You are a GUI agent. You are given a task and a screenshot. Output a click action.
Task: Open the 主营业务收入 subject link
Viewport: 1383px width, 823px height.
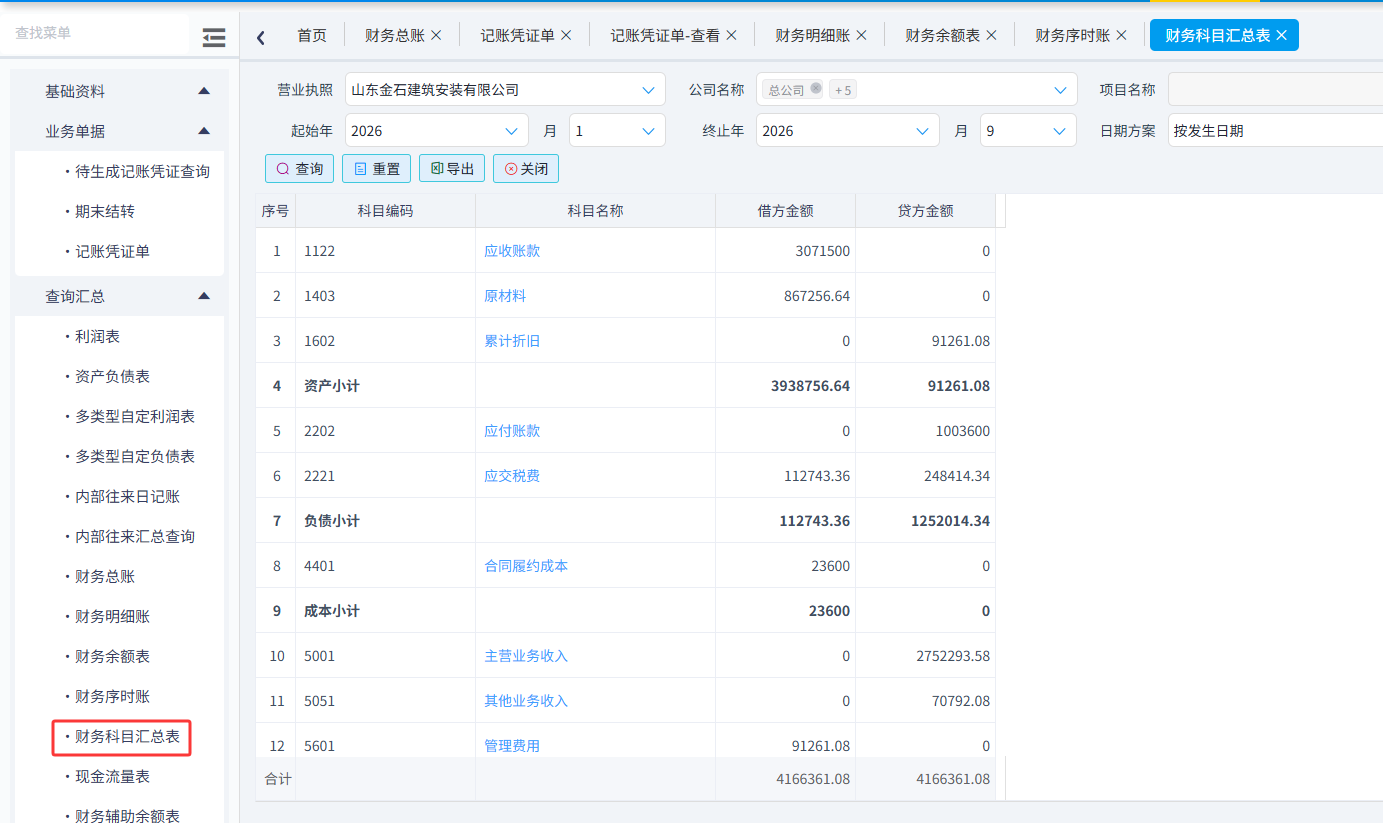[526, 656]
